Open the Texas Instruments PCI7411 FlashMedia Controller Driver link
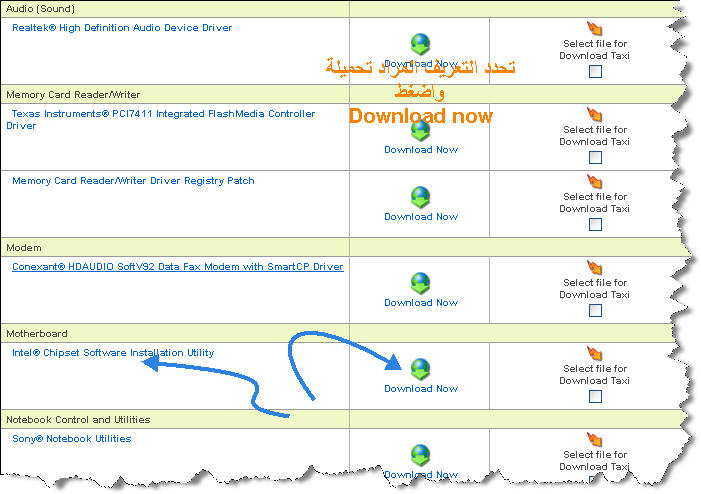 click(161, 119)
